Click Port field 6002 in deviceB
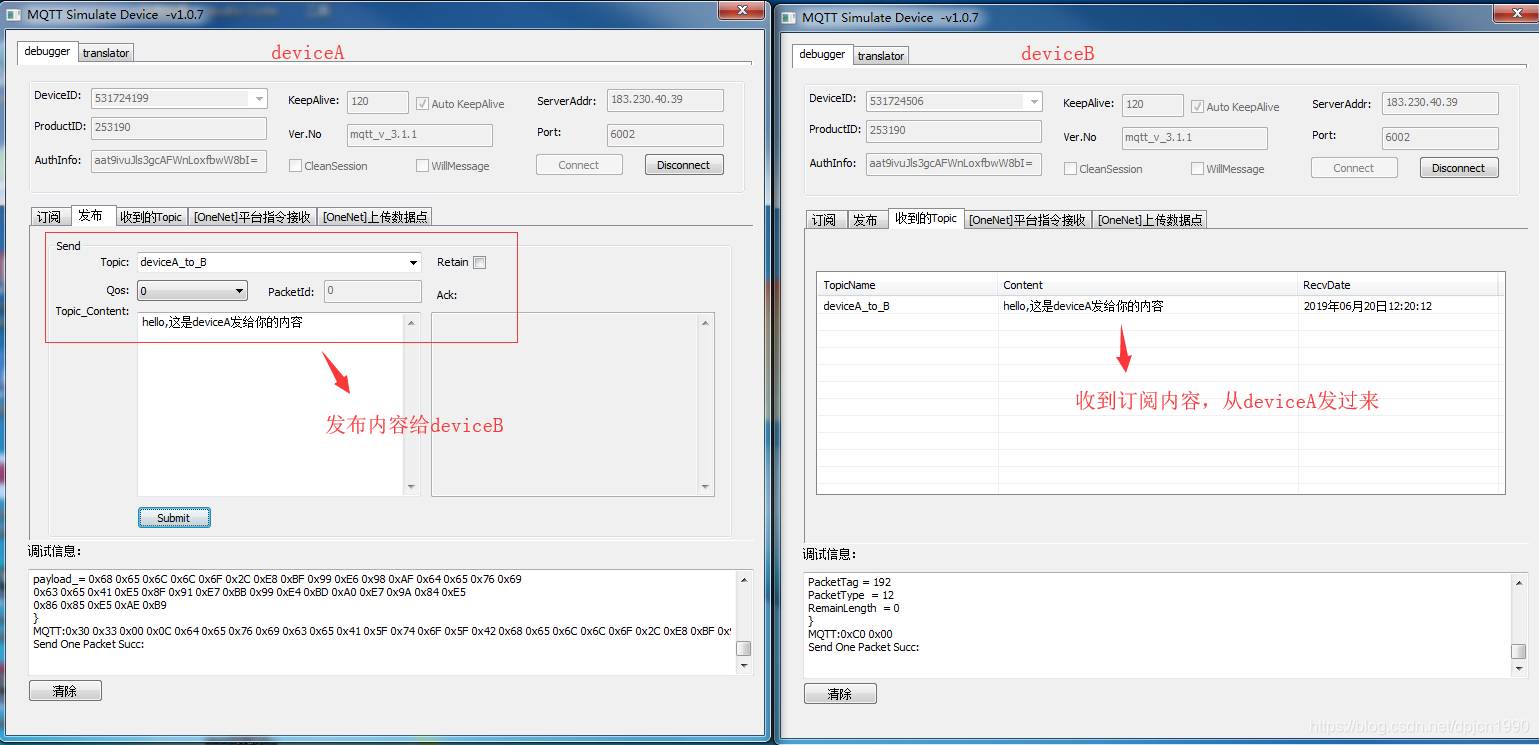Viewport: 1539px width, 745px height. 1440,138
